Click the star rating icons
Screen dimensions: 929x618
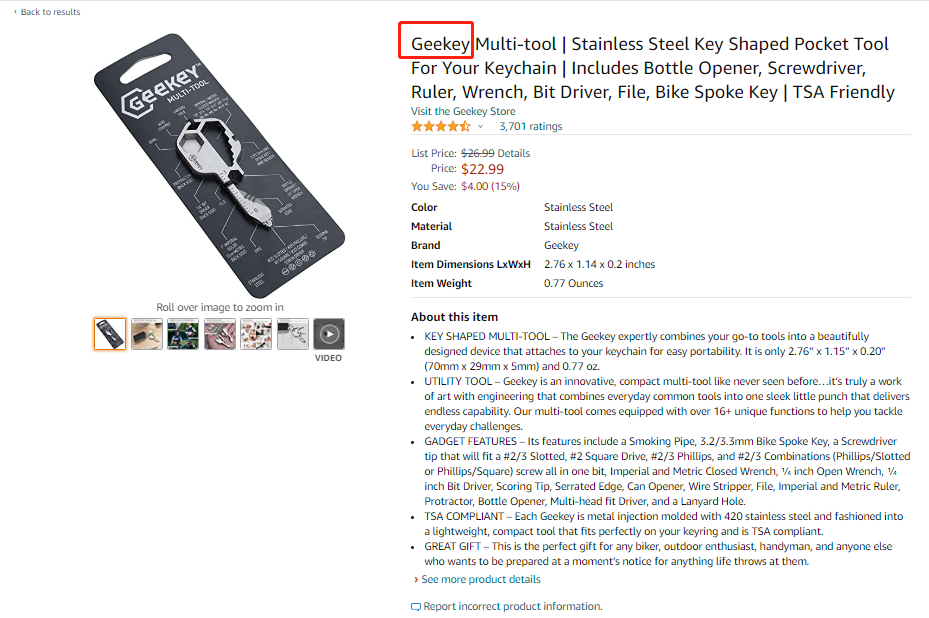coord(440,126)
